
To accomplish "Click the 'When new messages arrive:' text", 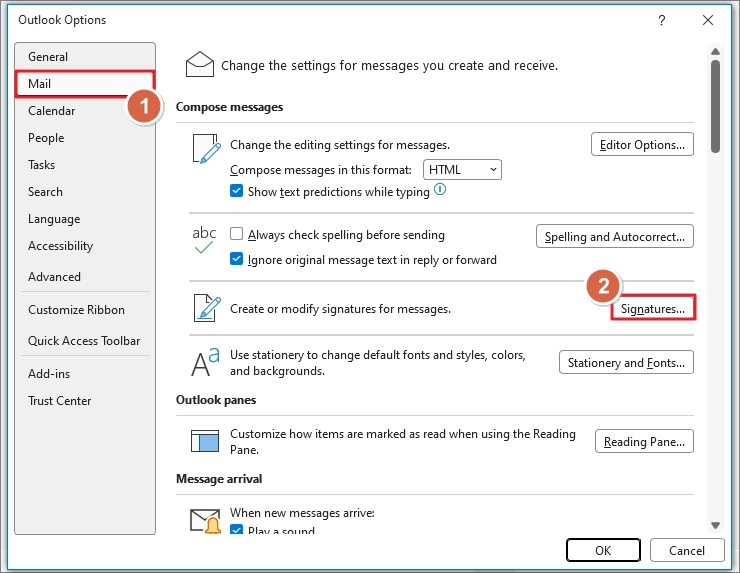I will pyautogui.click(x=302, y=513).
